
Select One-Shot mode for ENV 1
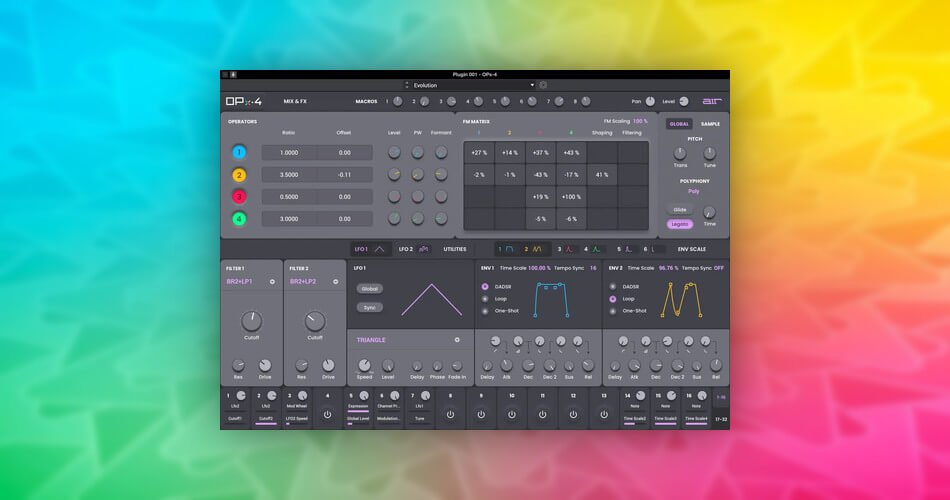(485, 311)
